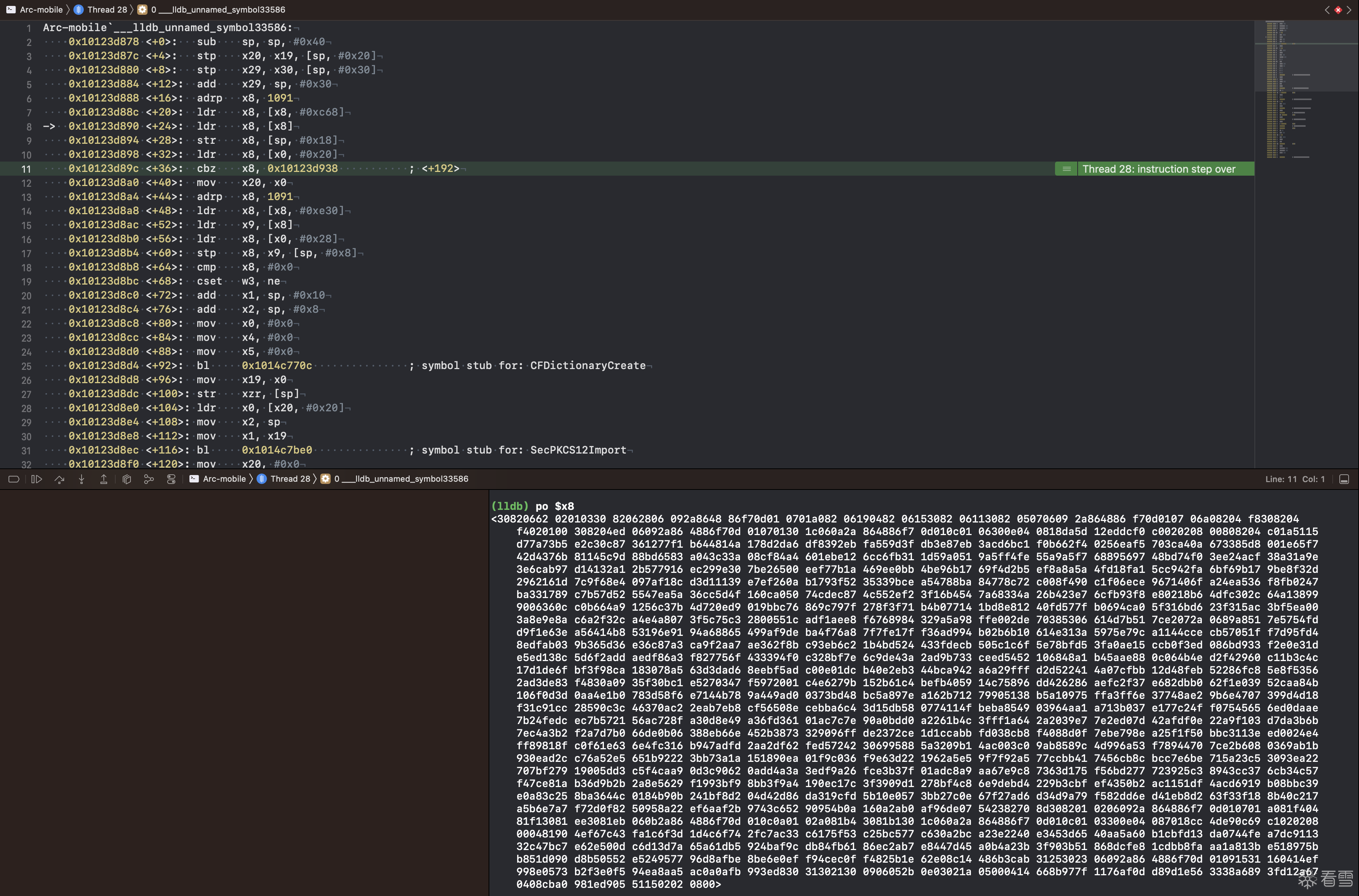This screenshot has width=1359, height=896.
Task: Click the adrp instruction on line 6
Action: [x=245, y=98]
